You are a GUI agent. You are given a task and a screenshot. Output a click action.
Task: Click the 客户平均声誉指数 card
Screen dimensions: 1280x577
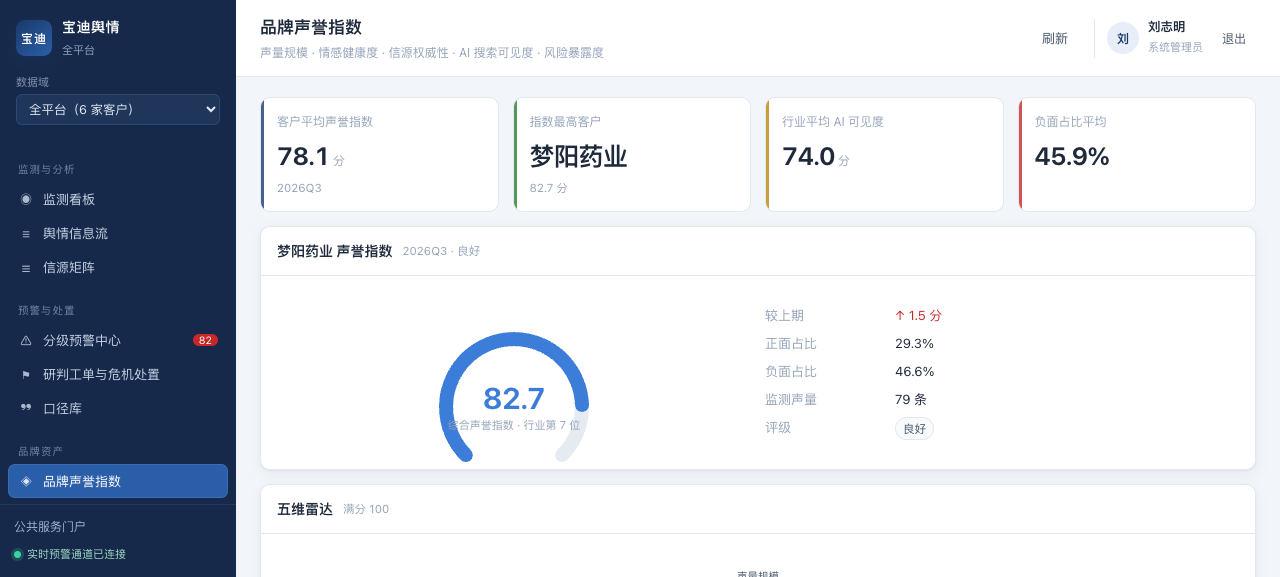point(379,154)
